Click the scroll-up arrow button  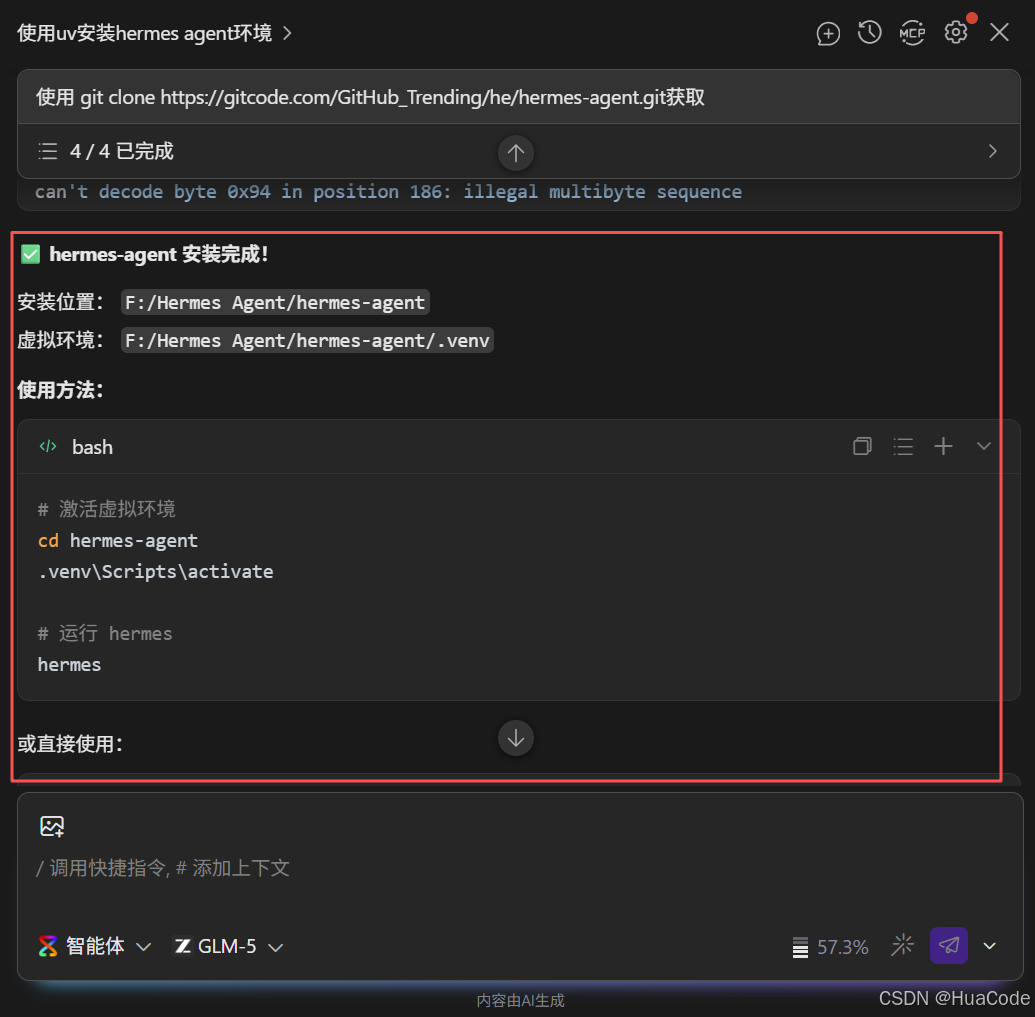pos(516,153)
